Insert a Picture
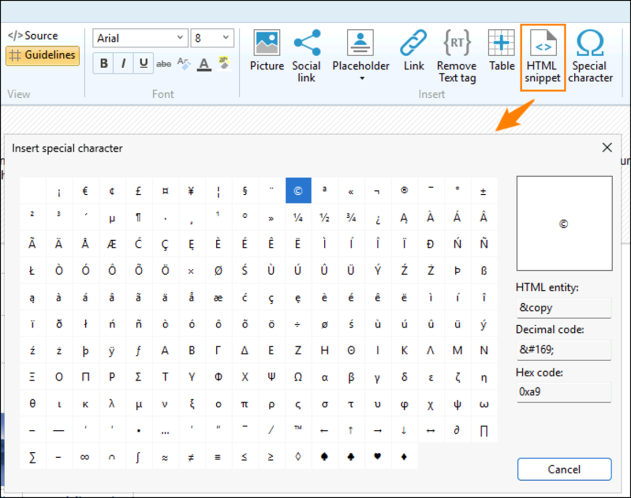Viewport: 631px width, 498px height. point(267,50)
